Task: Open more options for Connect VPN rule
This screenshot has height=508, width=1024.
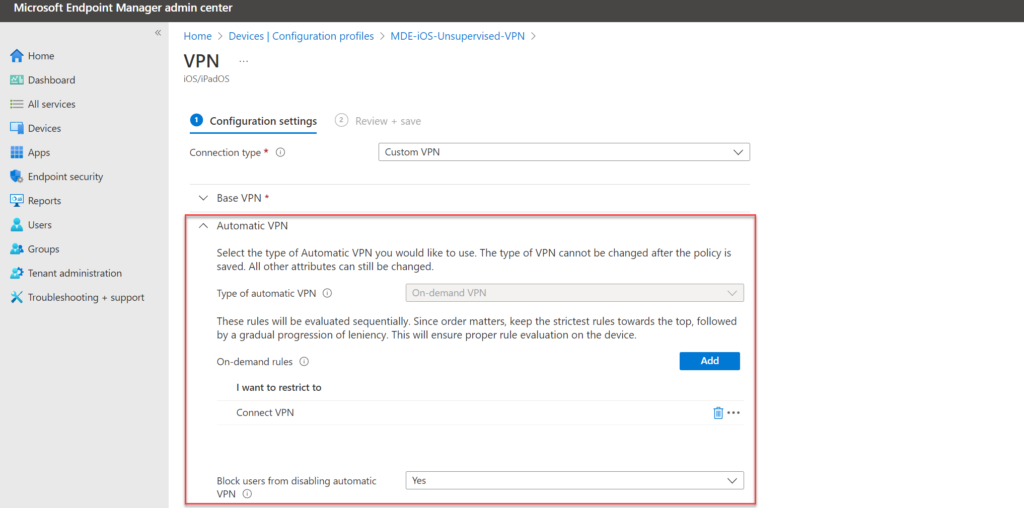Action: (733, 413)
